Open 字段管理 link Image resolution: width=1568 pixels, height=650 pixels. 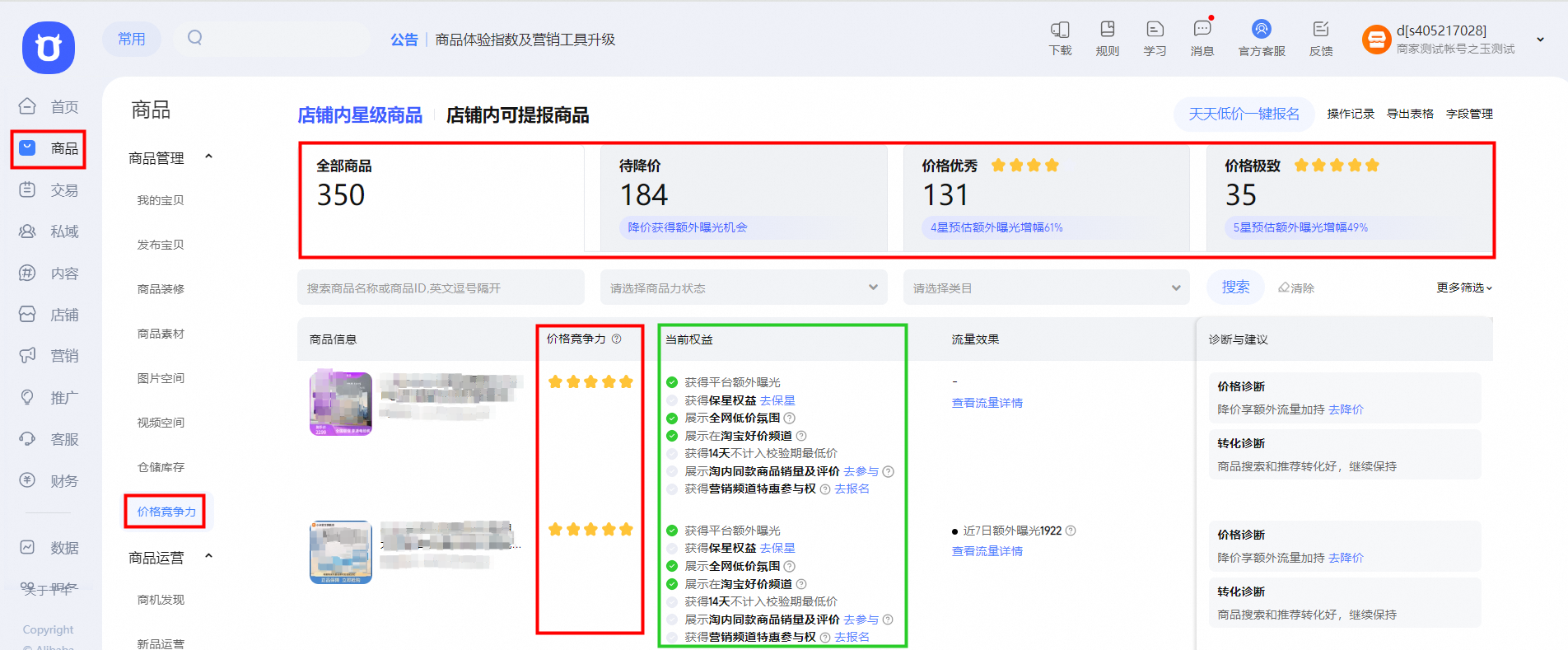[1469, 114]
